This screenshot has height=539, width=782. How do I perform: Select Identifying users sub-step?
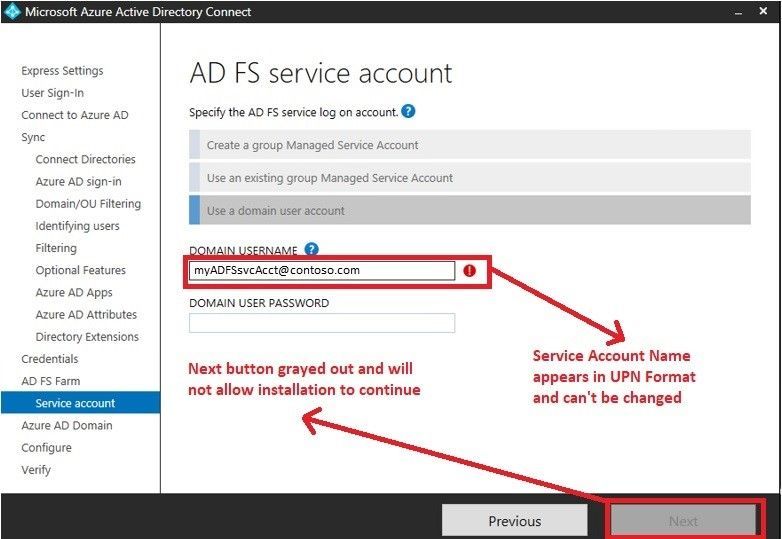pos(77,226)
